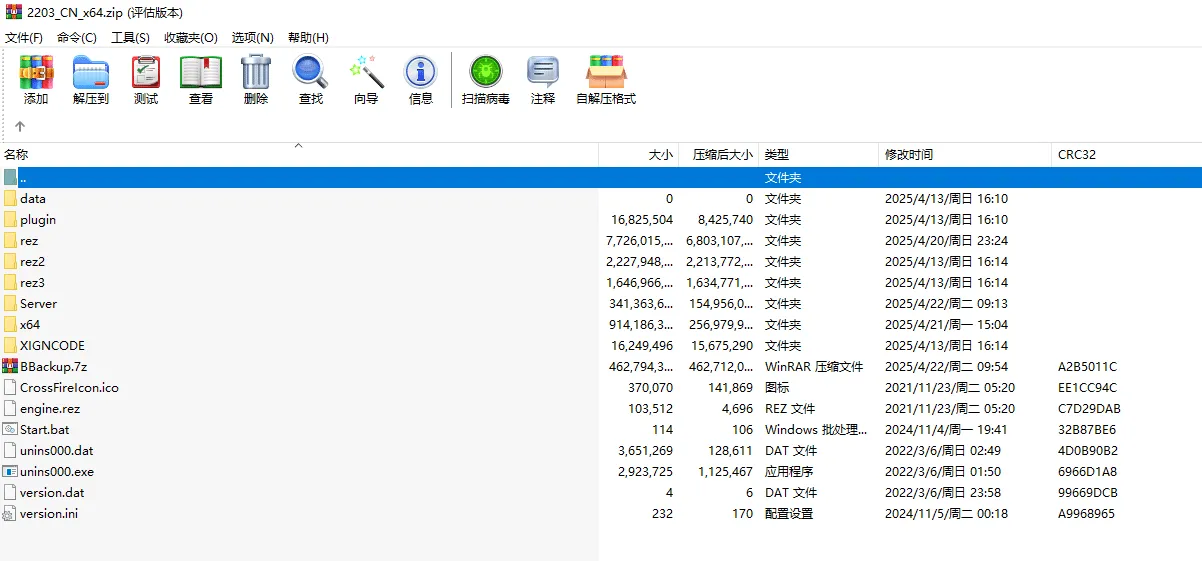Image resolution: width=1202 pixels, height=561 pixels.
Task: Click type label Windows 批处理
Action: pyautogui.click(x=815, y=429)
